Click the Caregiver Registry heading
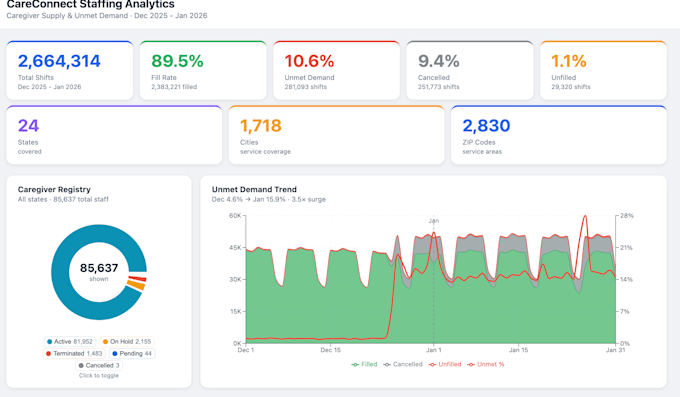The height and width of the screenshot is (397, 680). click(x=54, y=190)
